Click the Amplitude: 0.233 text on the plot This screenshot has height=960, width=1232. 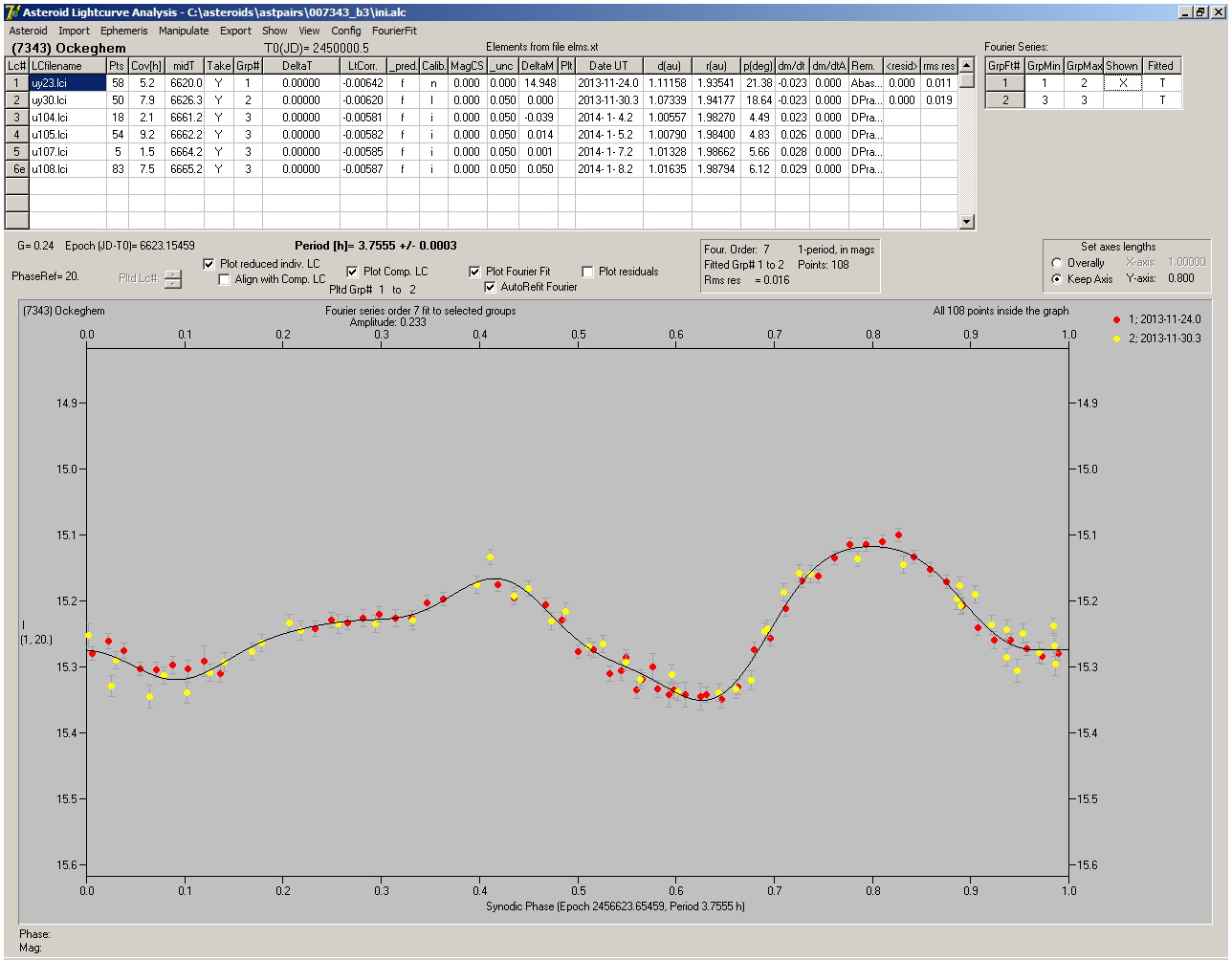pos(387,322)
